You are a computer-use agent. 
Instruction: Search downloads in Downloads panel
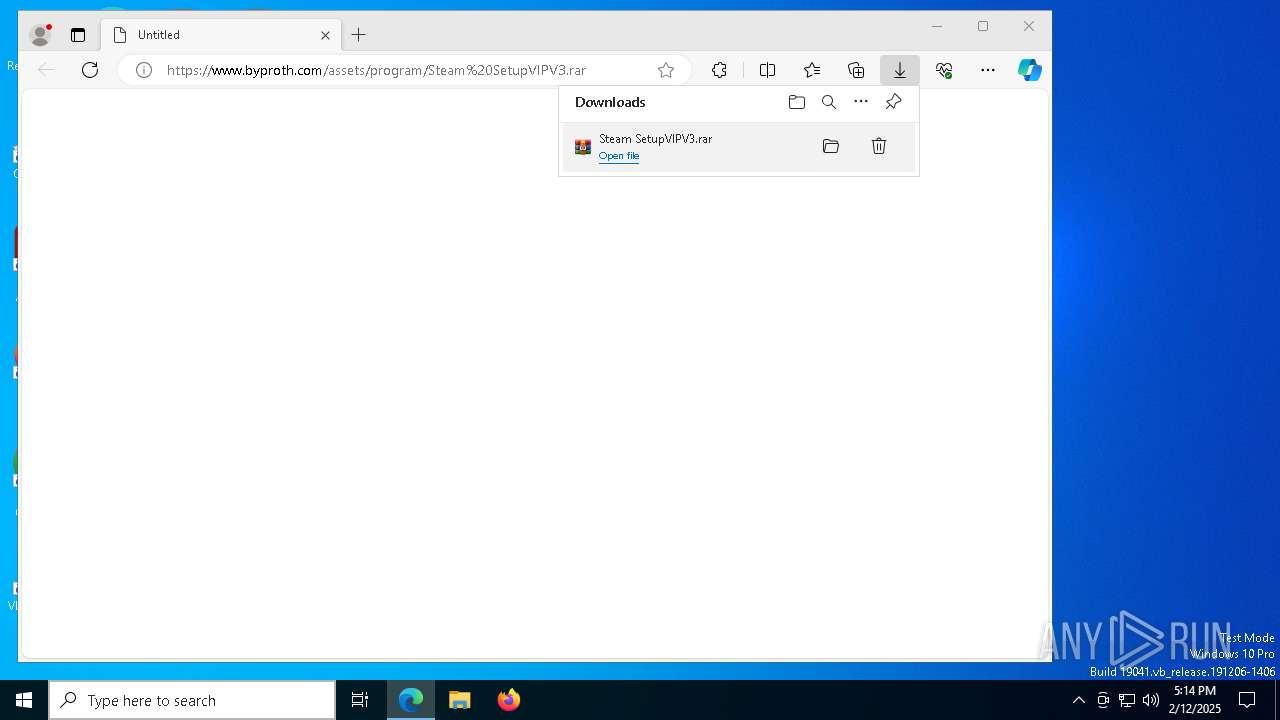(x=829, y=102)
